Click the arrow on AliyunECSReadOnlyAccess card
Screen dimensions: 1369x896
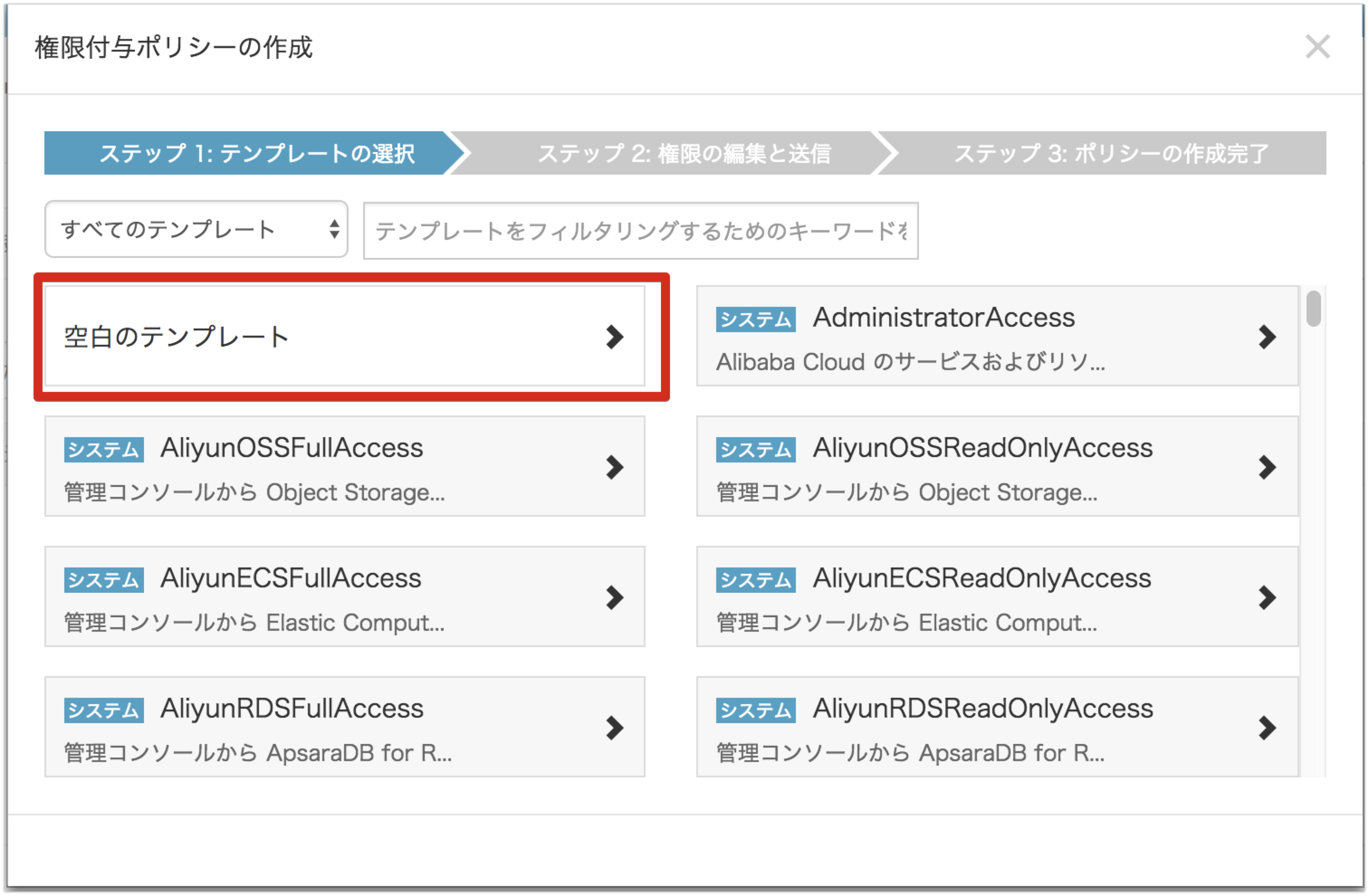[x=1267, y=598]
